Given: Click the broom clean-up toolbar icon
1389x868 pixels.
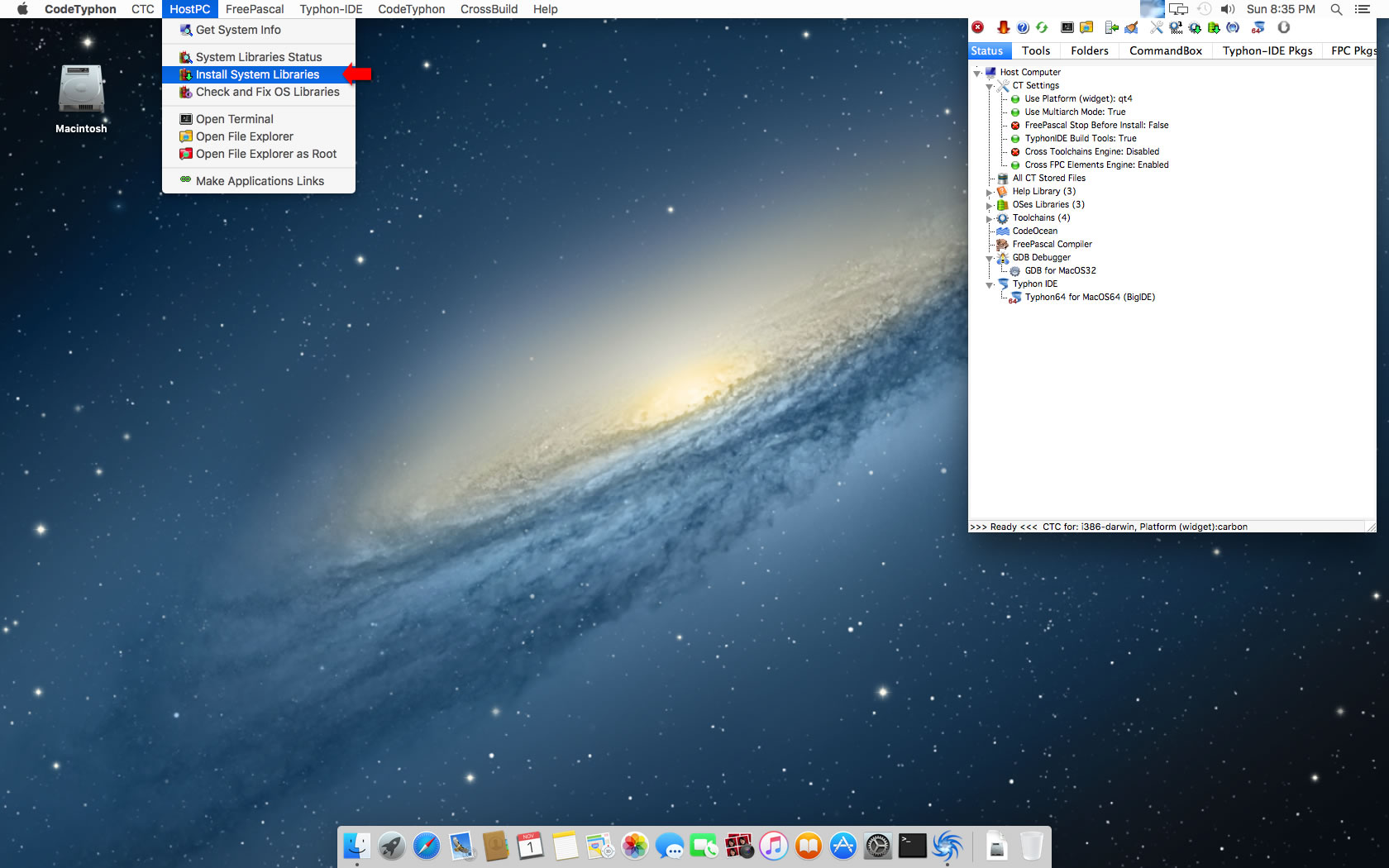Looking at the screenshot, I should pyautogui.click(x=1131, y=27).
